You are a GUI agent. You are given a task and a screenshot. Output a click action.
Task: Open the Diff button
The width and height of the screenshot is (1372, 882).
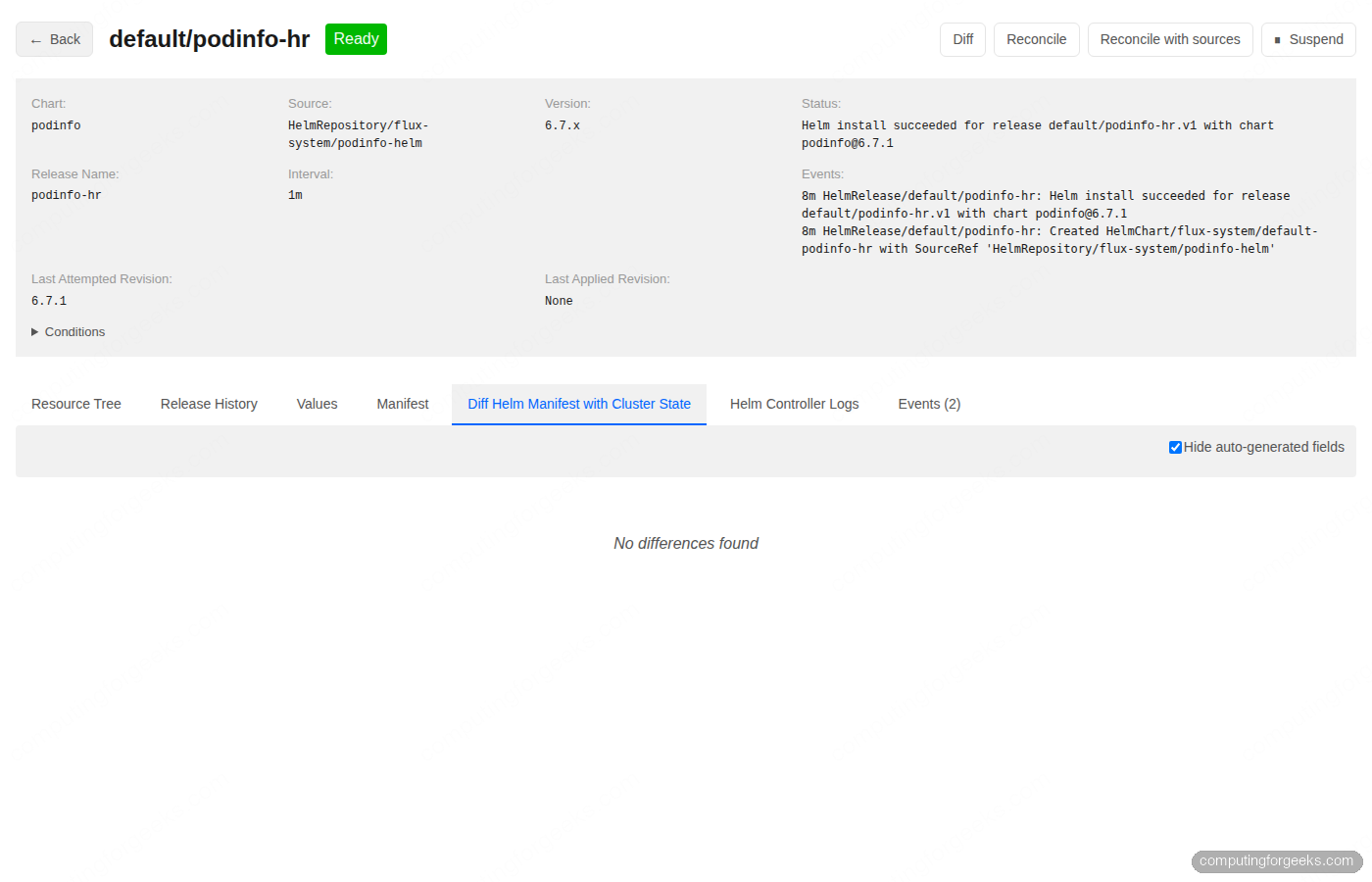point(962,39)
